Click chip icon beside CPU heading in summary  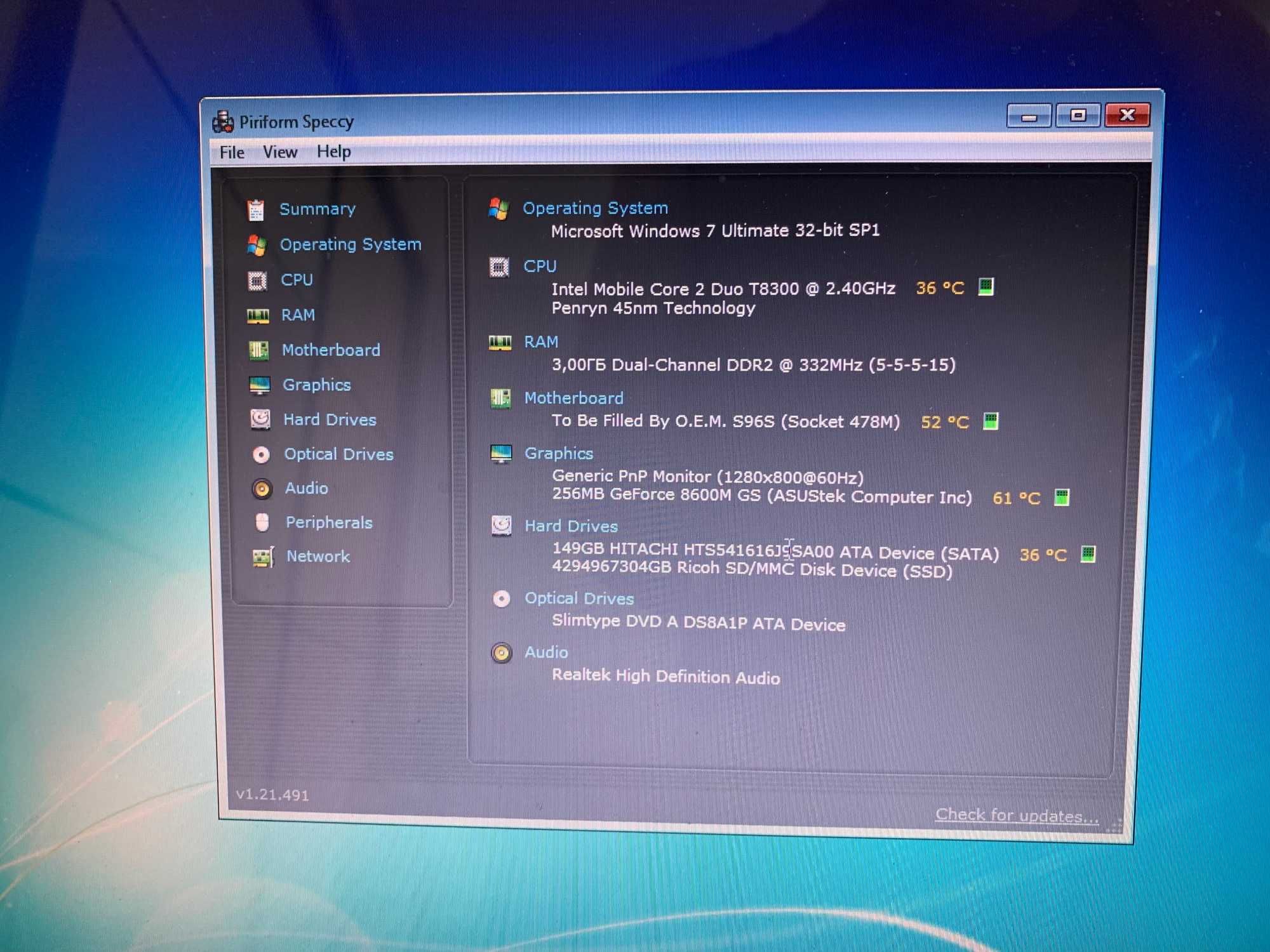coord(499,267)
